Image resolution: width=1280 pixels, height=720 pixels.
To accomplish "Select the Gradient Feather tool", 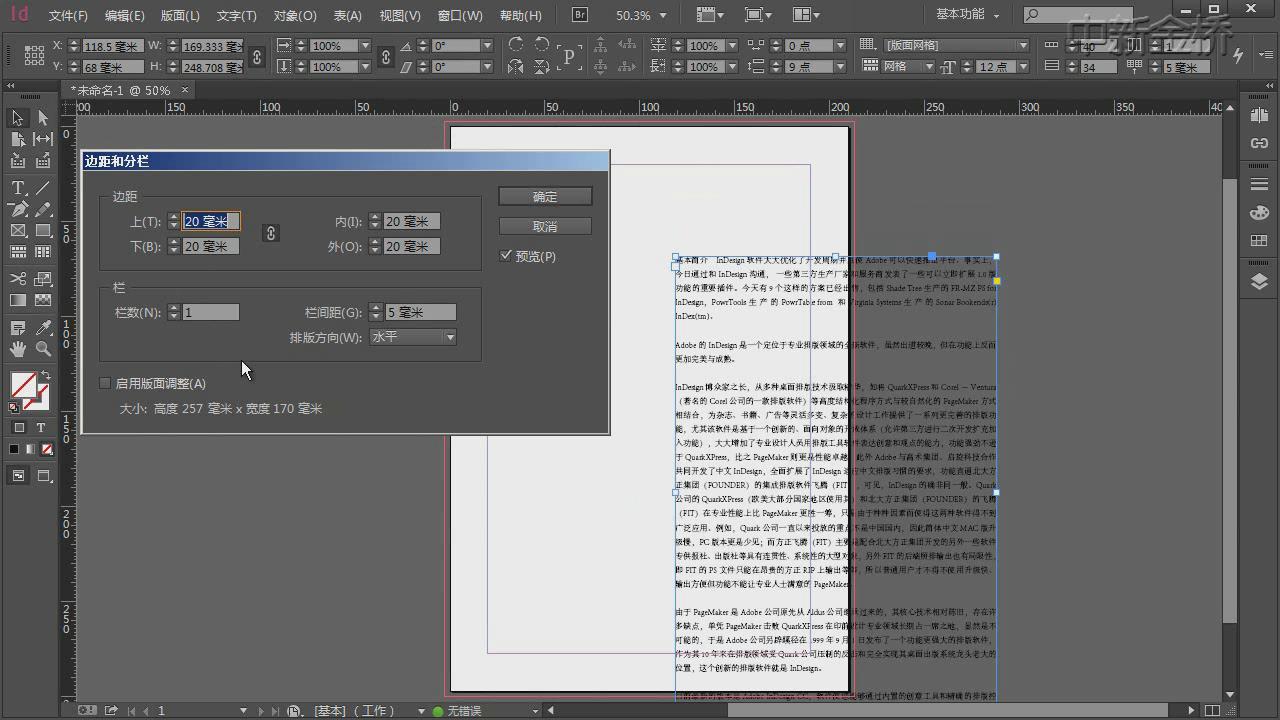I will tap(43, 300).
